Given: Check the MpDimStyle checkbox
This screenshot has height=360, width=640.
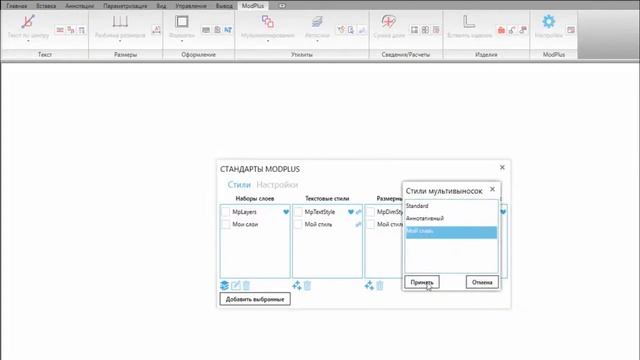Looking at the screenshot, I should [370, 212].
